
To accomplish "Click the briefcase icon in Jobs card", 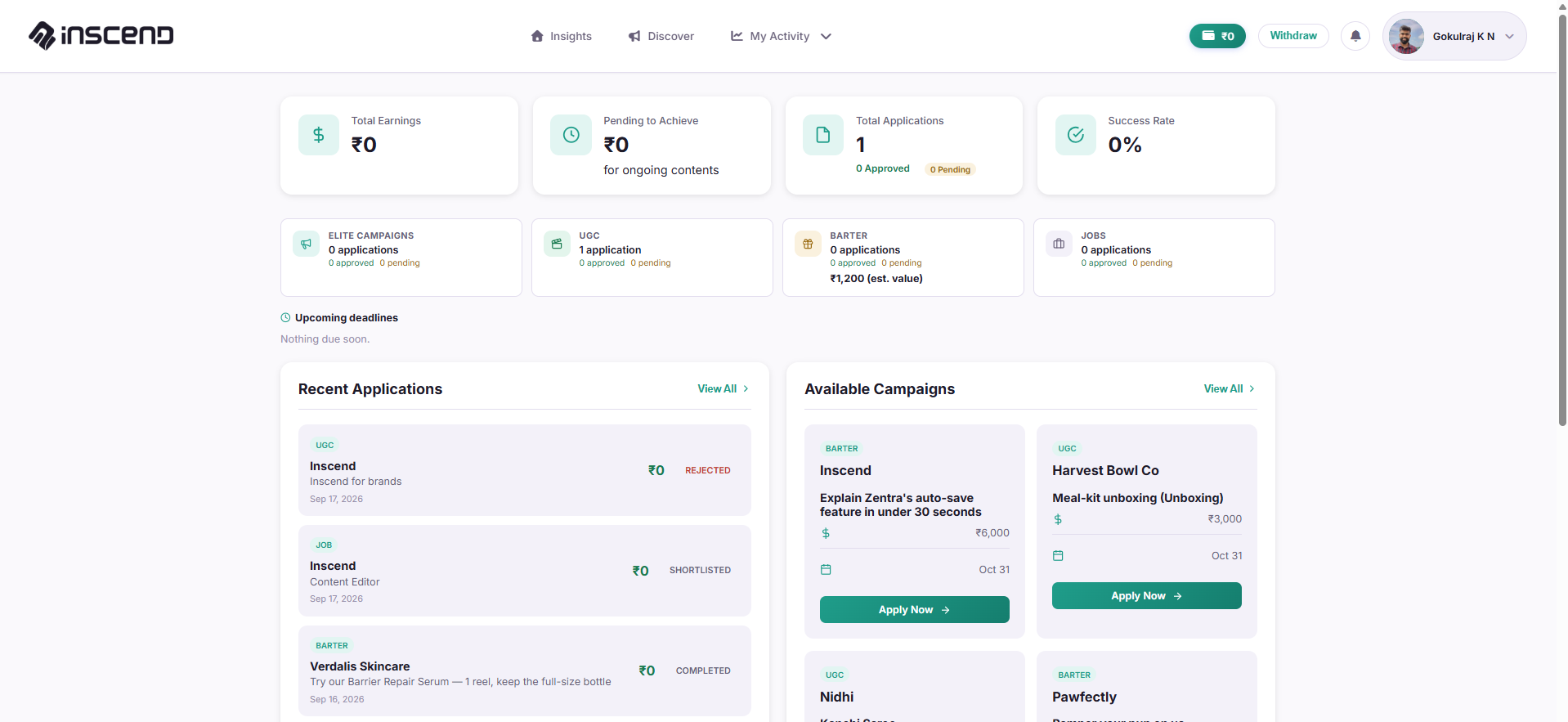I will coord(1059,244).
